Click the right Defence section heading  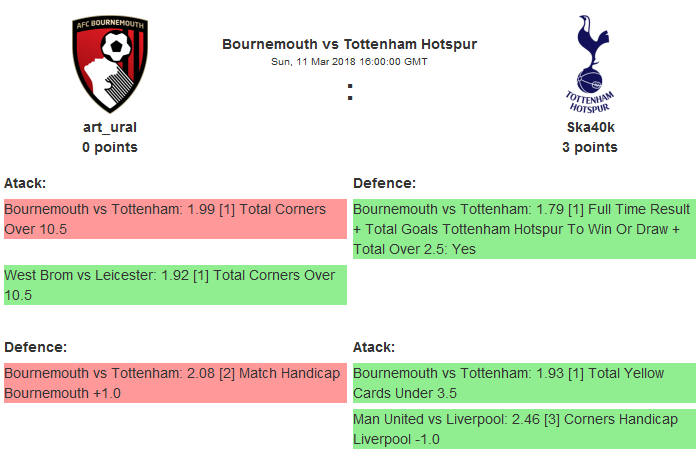click(x=384, y=183)
